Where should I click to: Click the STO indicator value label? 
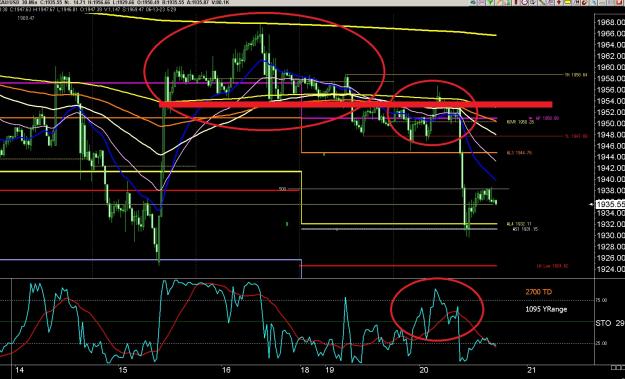coord(610,323)
